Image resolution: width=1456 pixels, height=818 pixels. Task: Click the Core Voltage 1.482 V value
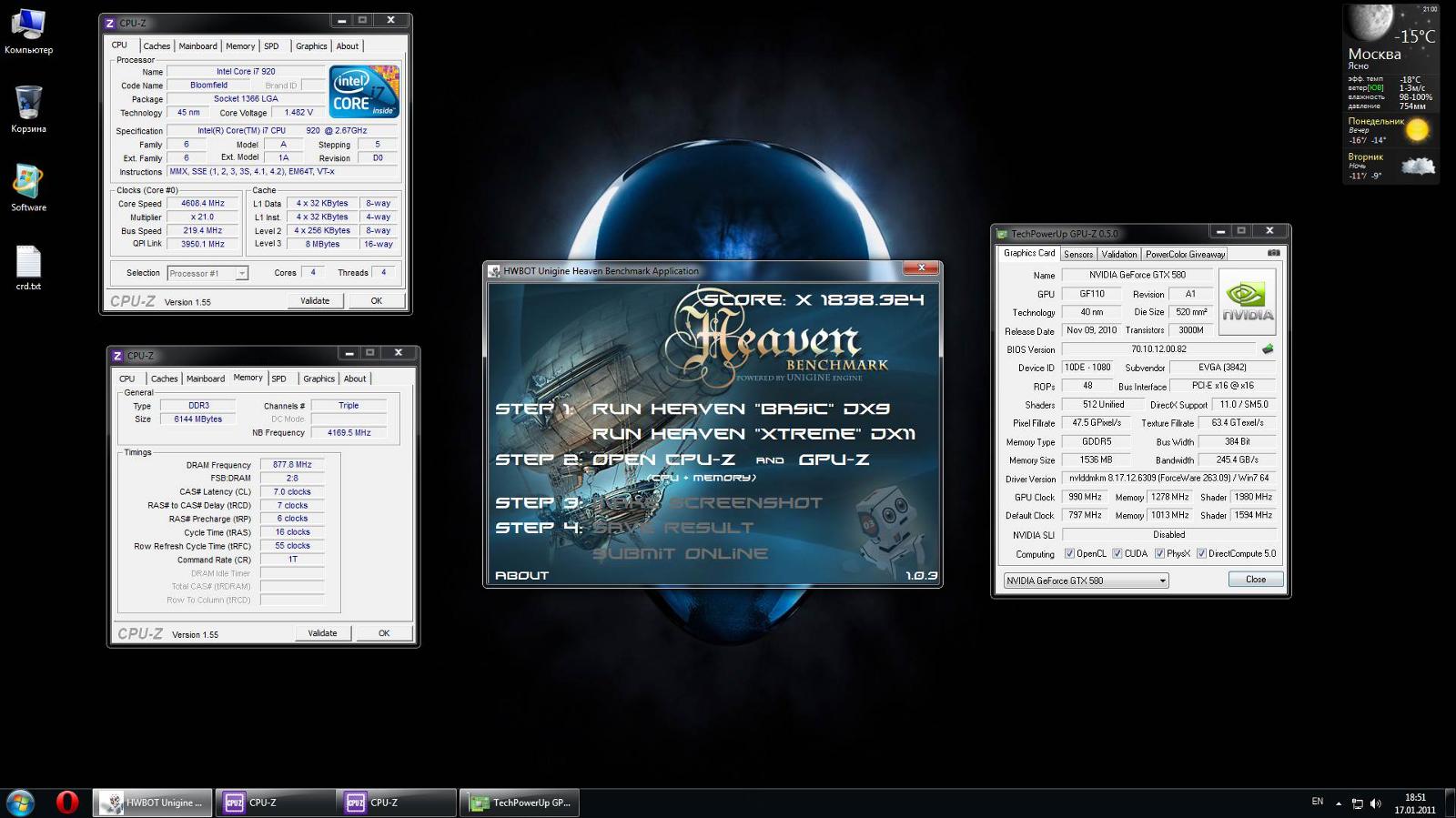(x=298, y=113)
